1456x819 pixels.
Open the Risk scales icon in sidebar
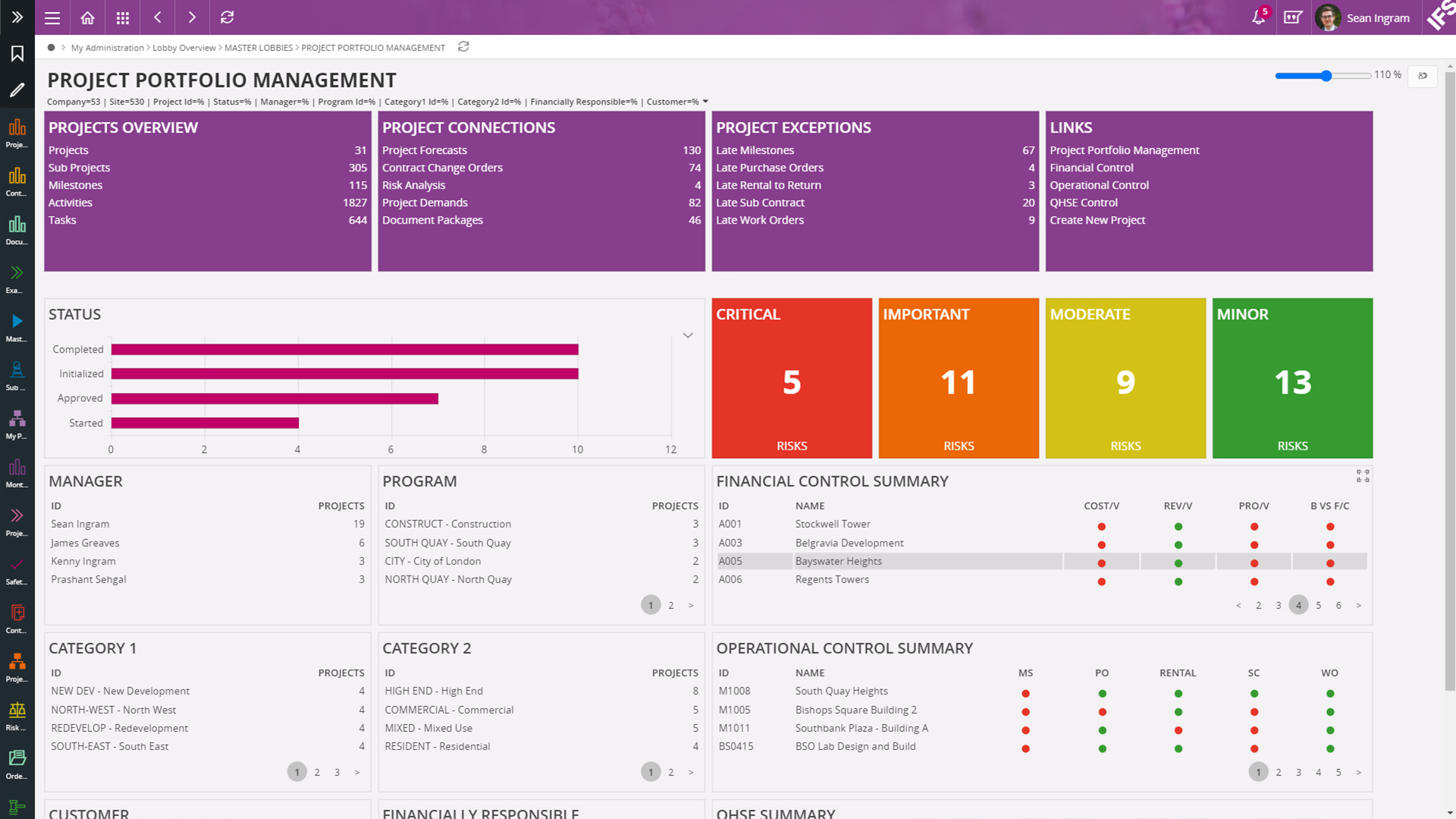coord(17,711)
